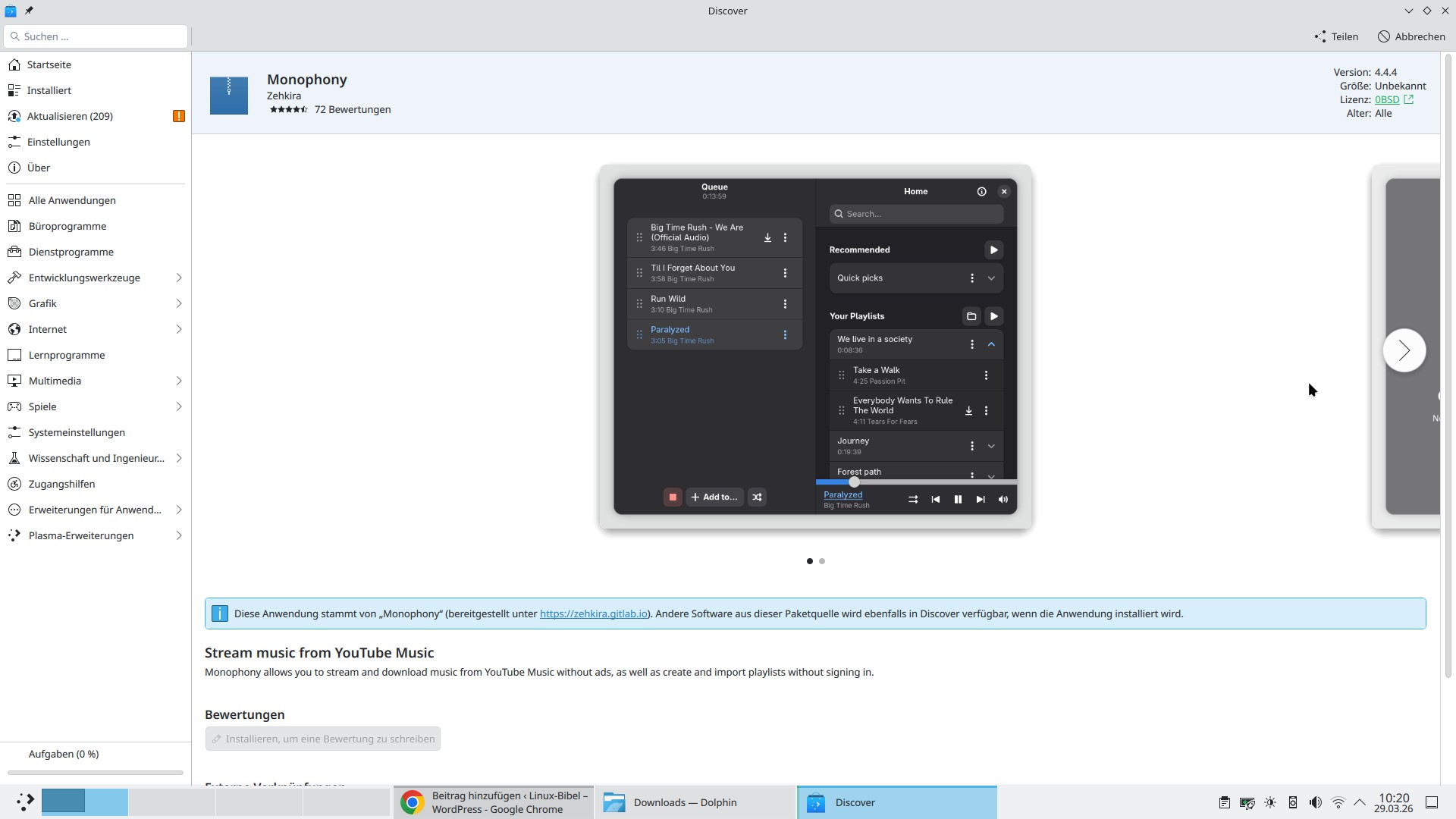Open Einstellungen in the sidebar
The image size is (1456, 819).
click(x=58, y=142)
